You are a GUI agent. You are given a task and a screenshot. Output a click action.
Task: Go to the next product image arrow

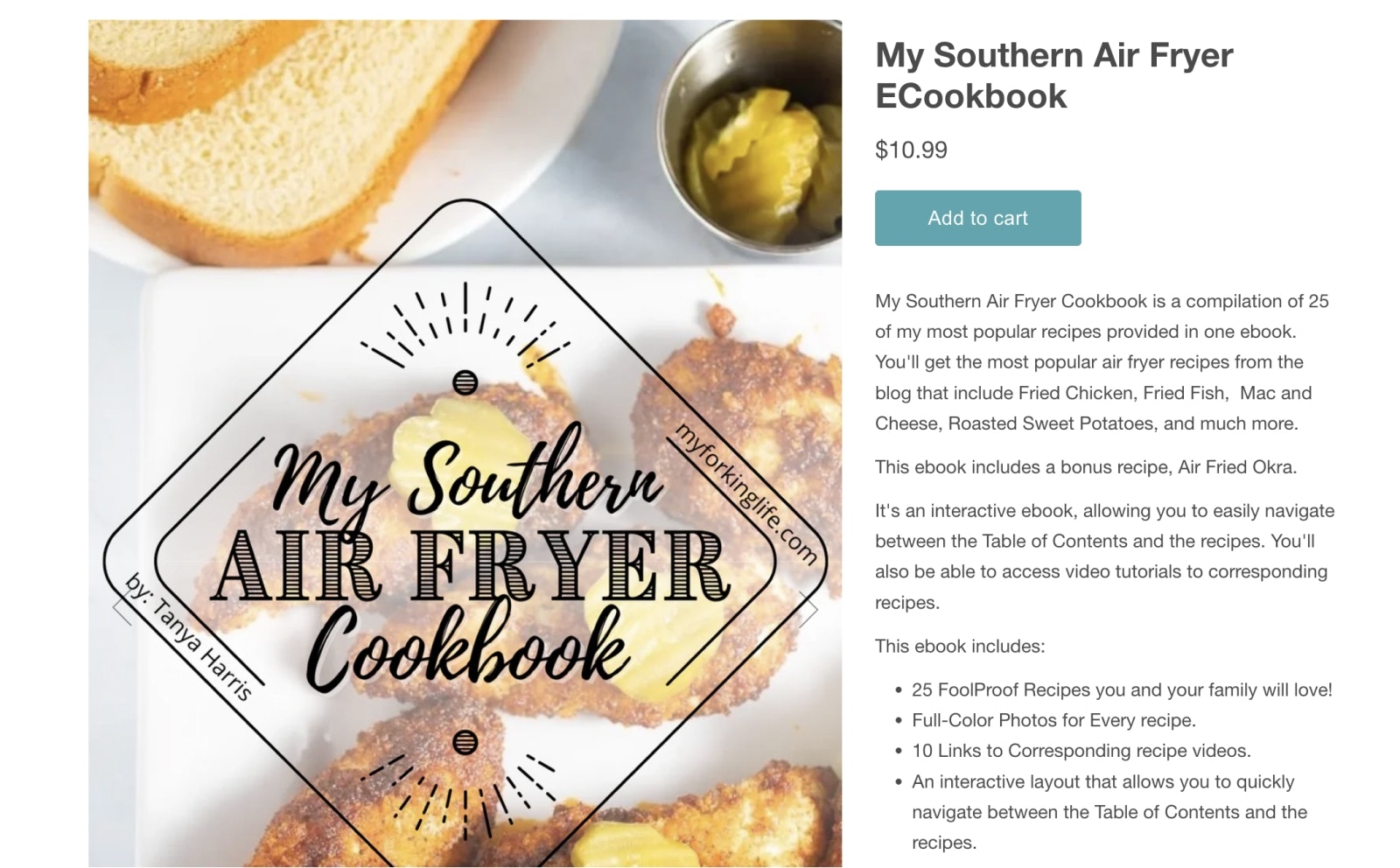pyautogui.click(x=809, y=610)
